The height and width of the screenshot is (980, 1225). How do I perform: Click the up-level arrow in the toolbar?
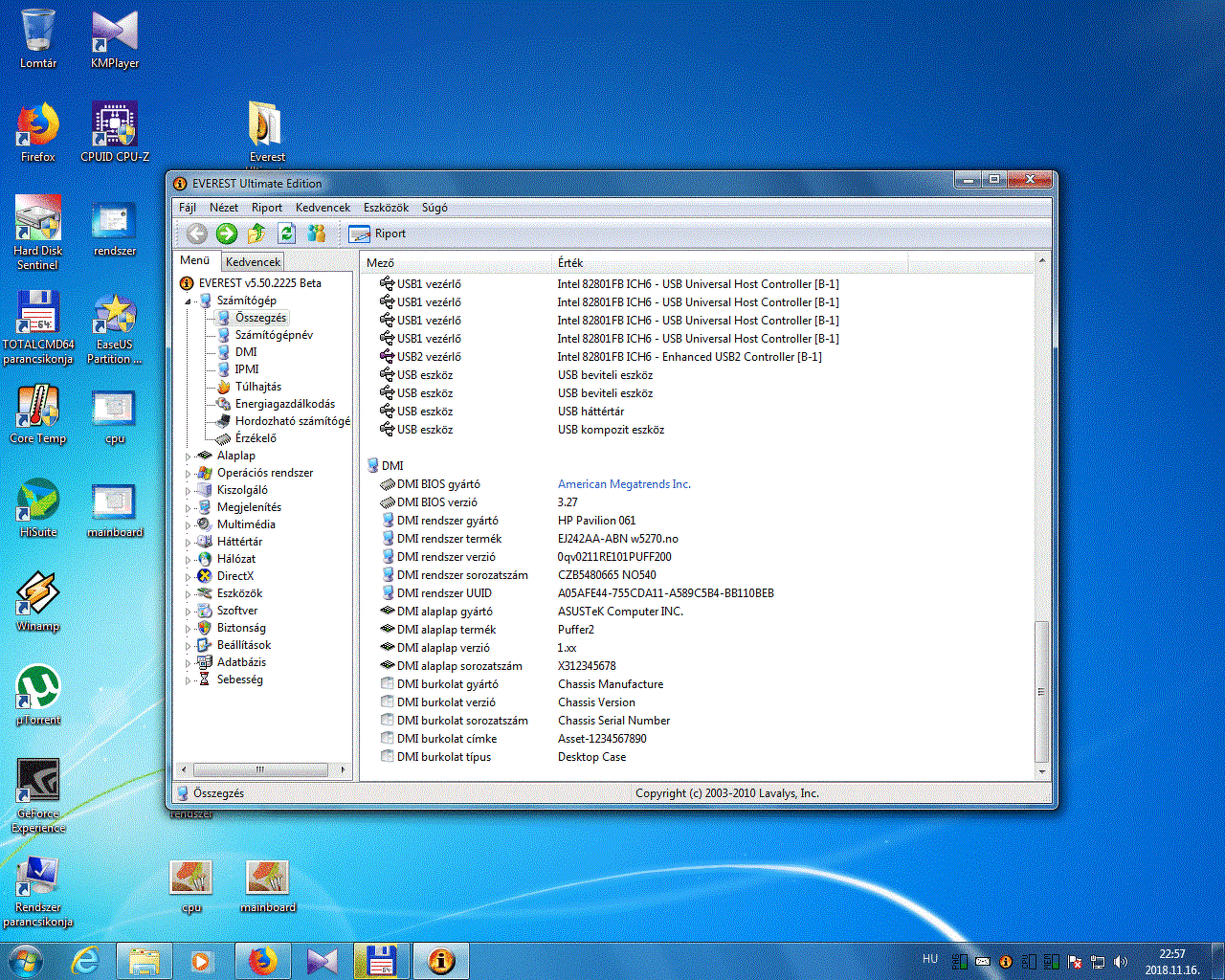click(256, 234)
